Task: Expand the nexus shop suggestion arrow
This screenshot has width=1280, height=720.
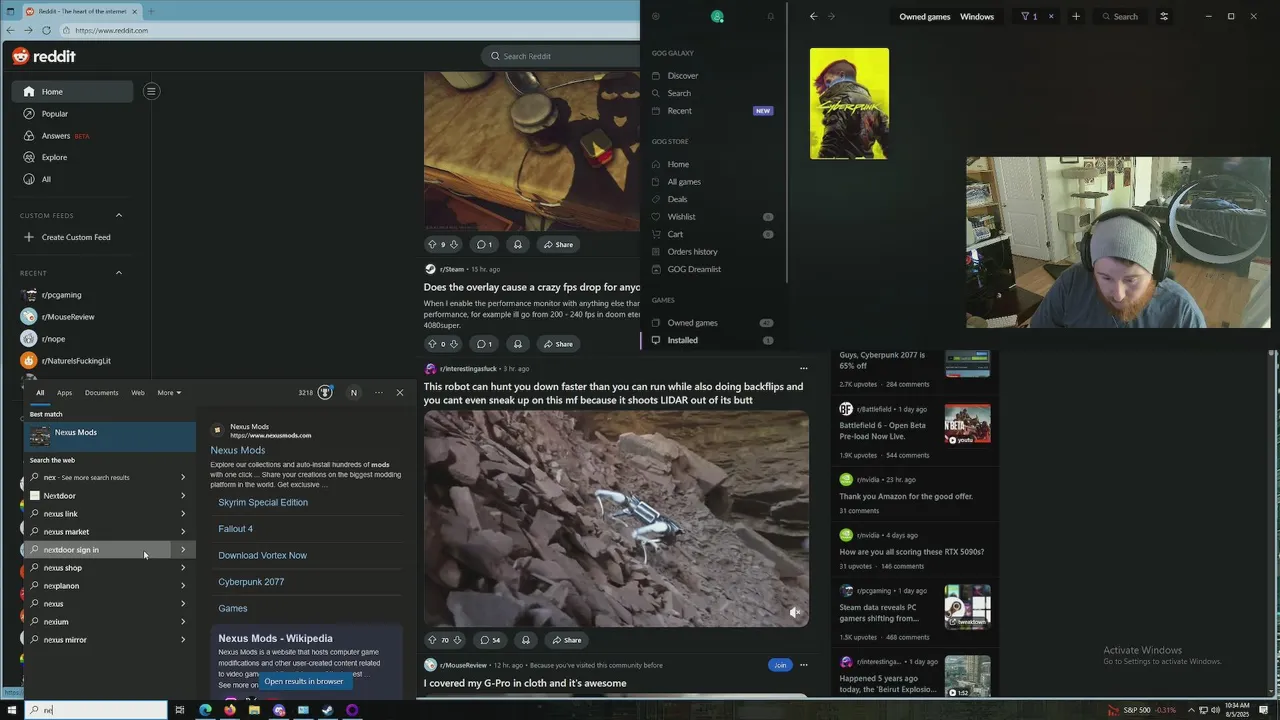Action: coord(183,568)
